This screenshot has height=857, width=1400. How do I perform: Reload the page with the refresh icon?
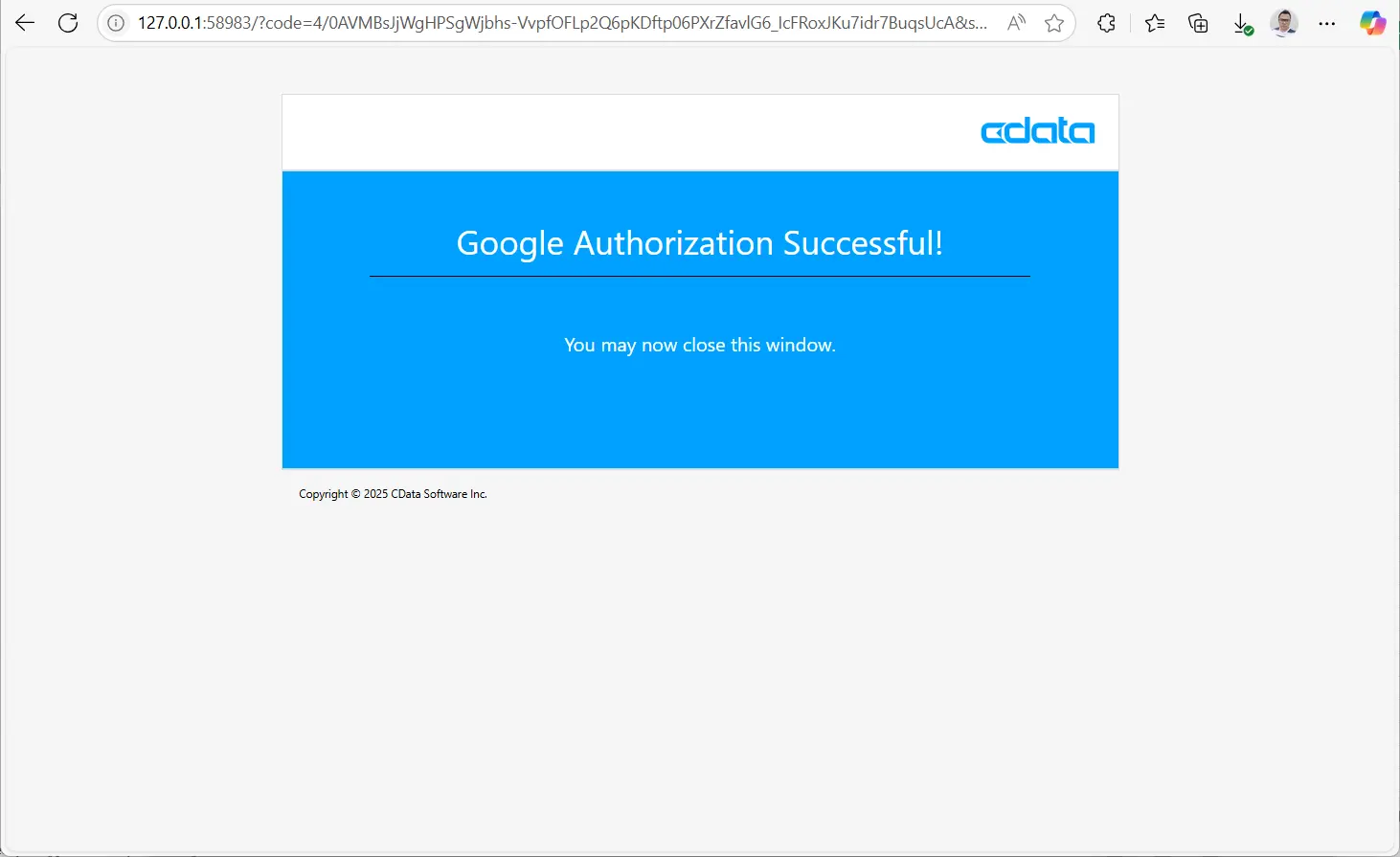coord(68,23)
